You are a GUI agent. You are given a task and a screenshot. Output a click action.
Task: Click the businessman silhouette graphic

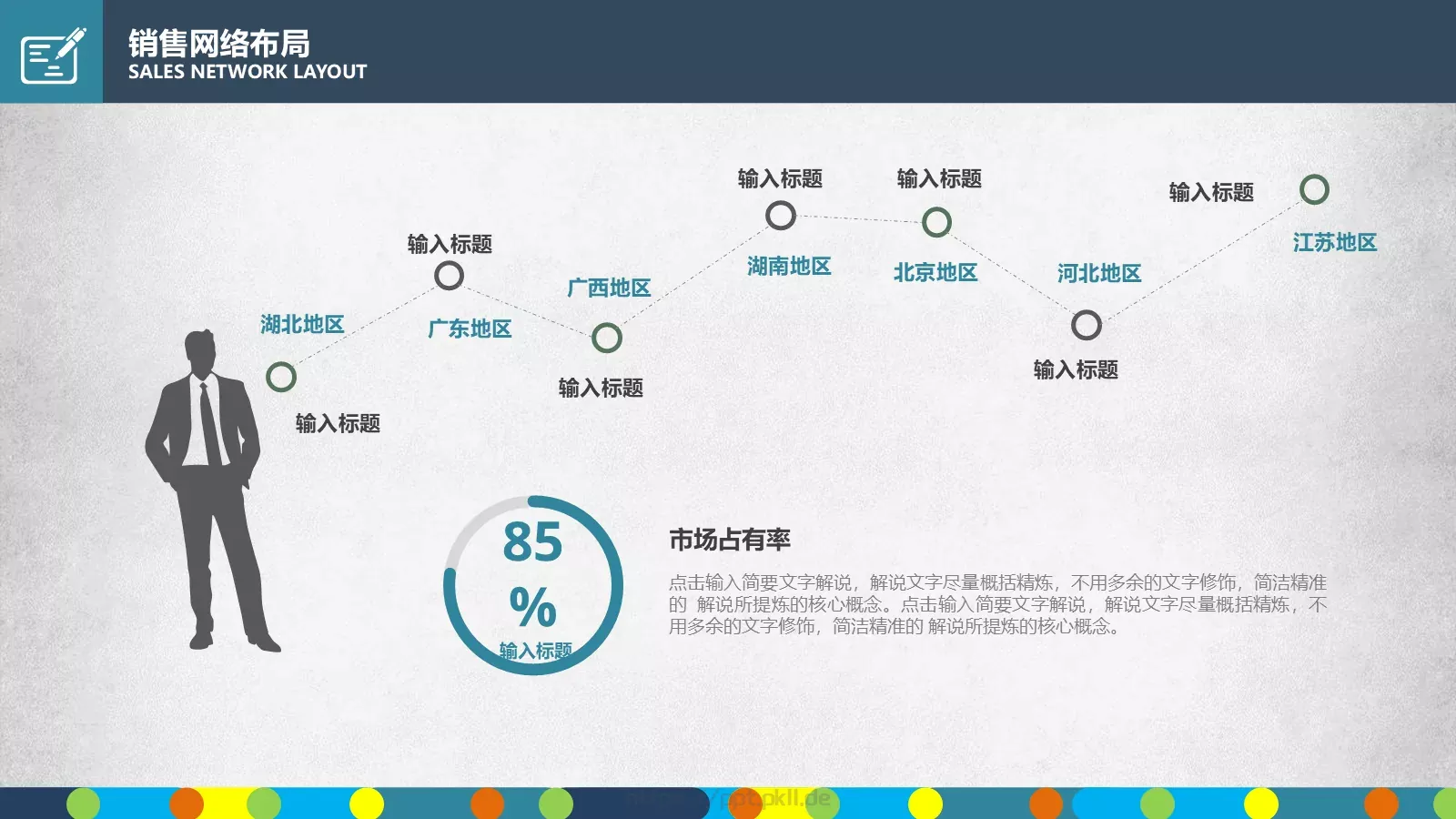(213, 491)
